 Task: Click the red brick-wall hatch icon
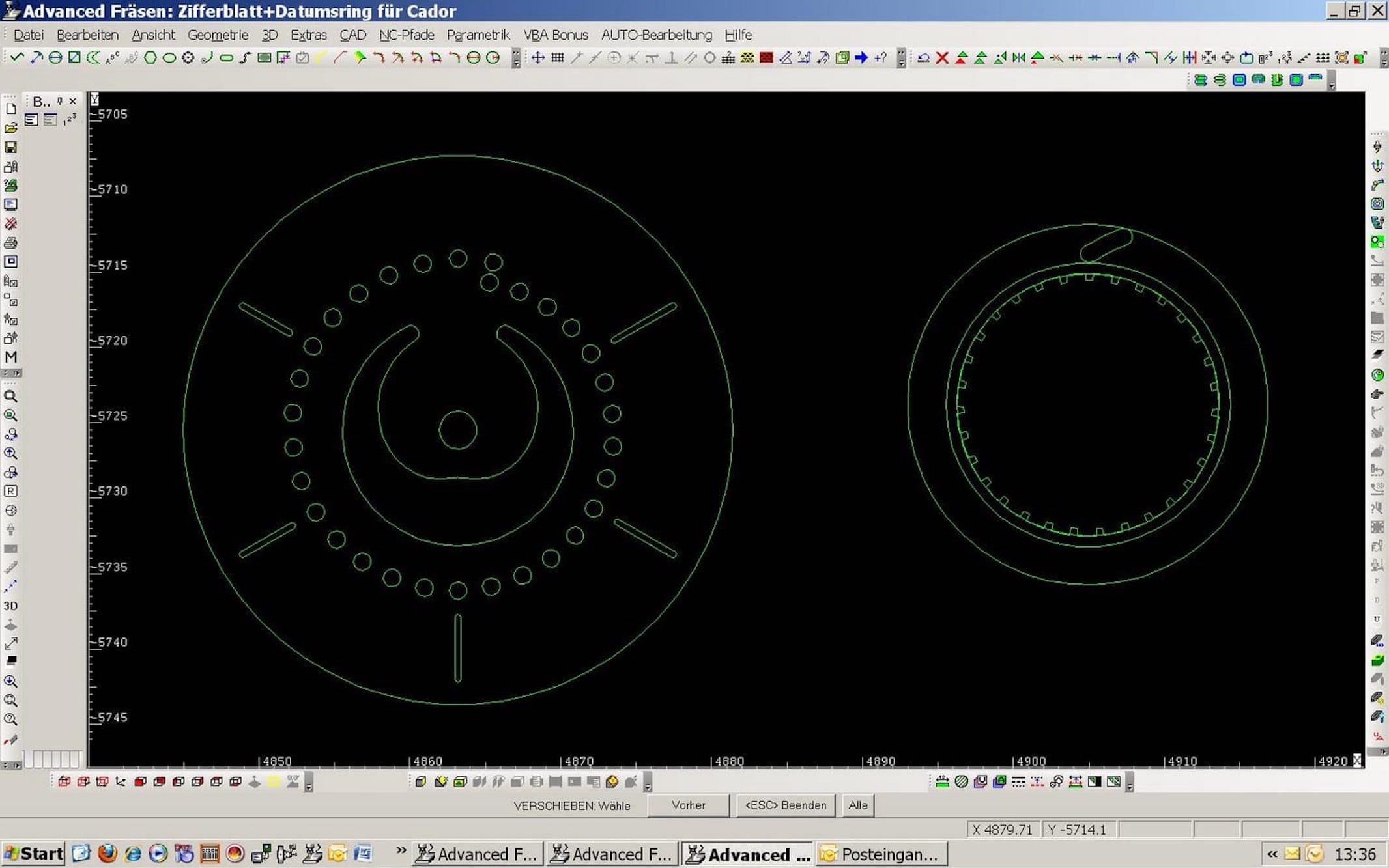[x=766, y=57]
